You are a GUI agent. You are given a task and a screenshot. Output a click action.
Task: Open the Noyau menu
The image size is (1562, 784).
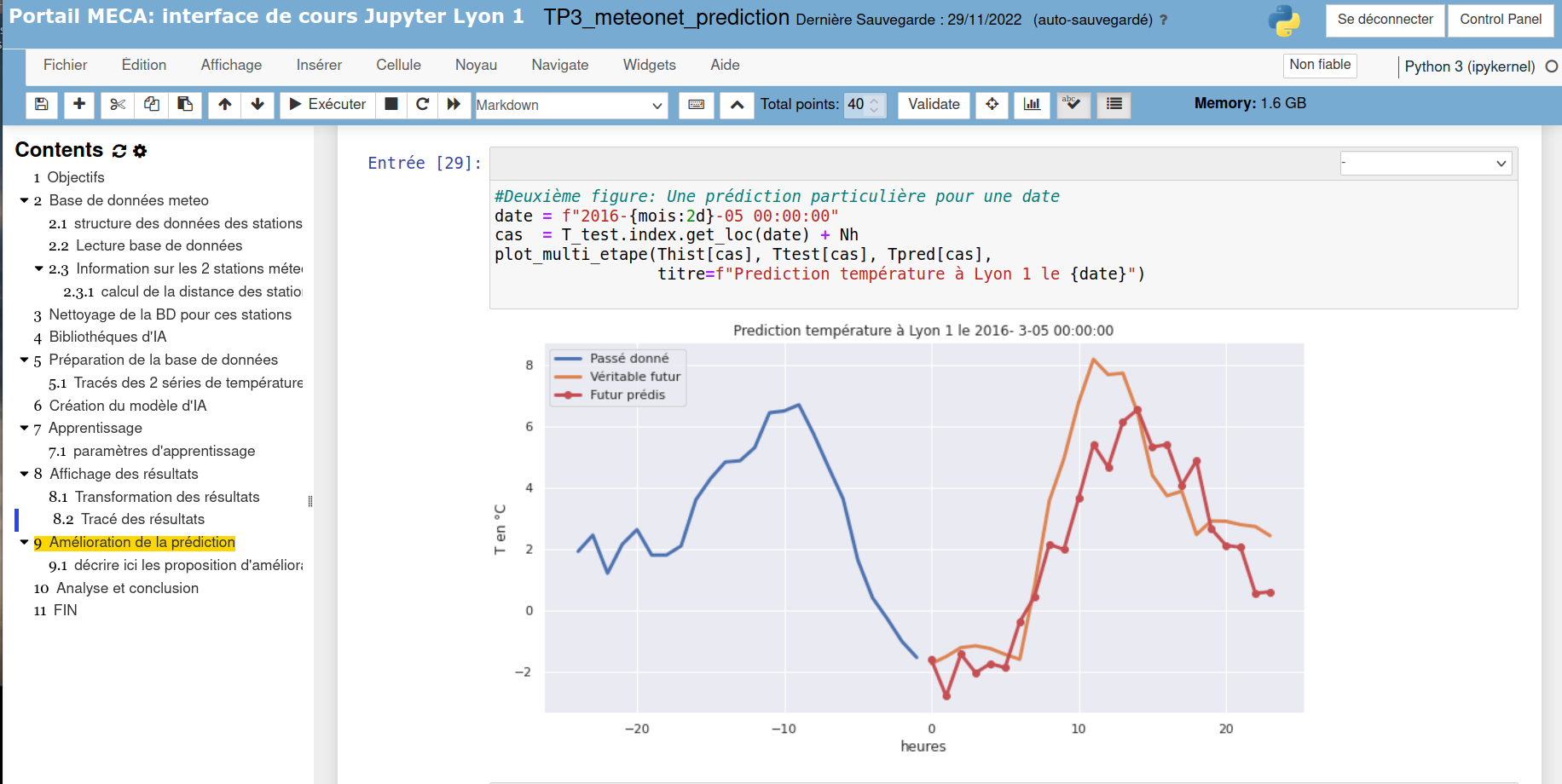pos(476,65)
